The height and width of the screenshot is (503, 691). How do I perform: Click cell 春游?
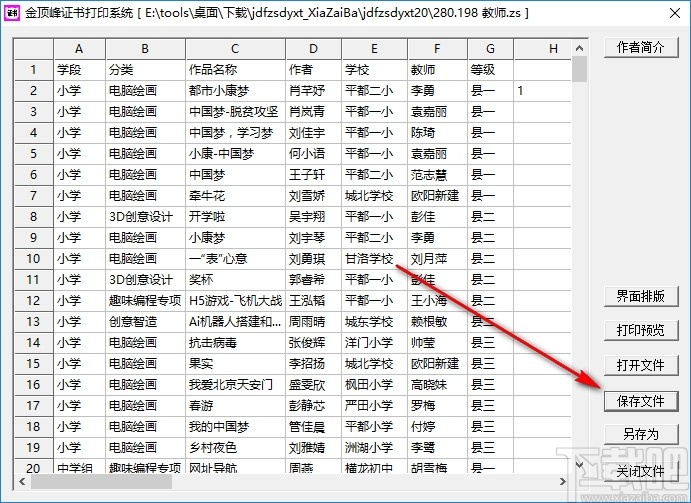tap(235, 405)
